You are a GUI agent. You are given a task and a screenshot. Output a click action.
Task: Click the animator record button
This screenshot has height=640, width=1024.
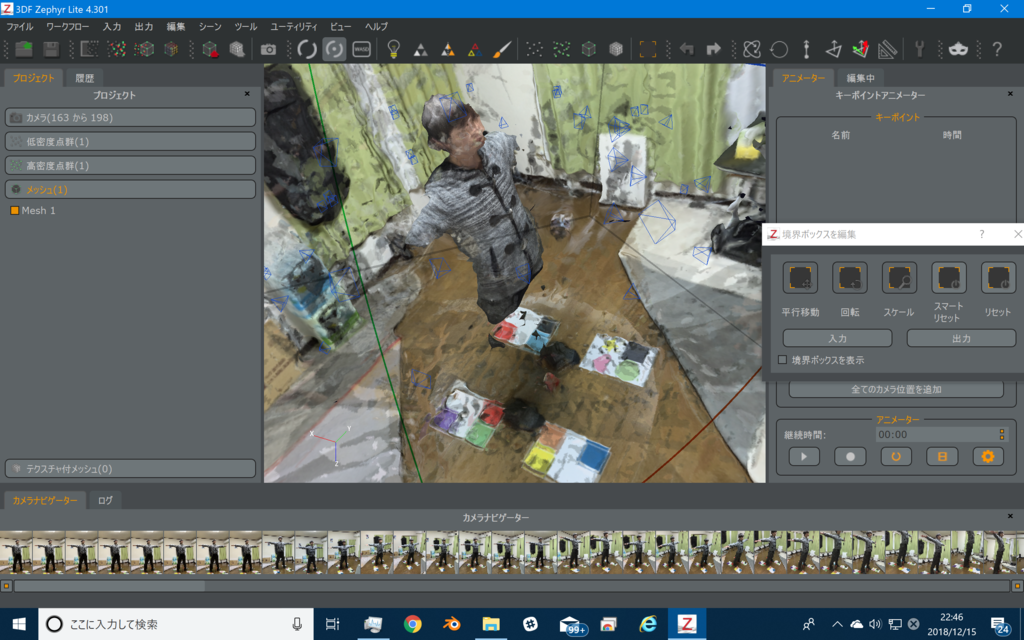coord(850,456)
